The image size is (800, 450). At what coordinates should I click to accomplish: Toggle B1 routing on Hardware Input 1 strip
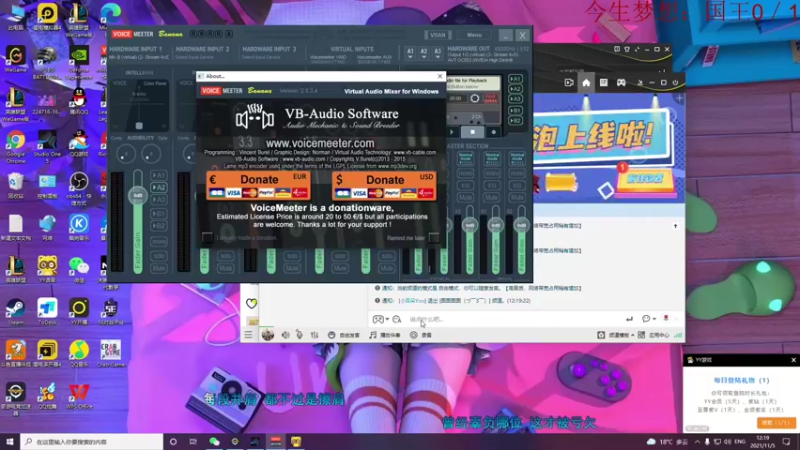click(x=159, y=213)
